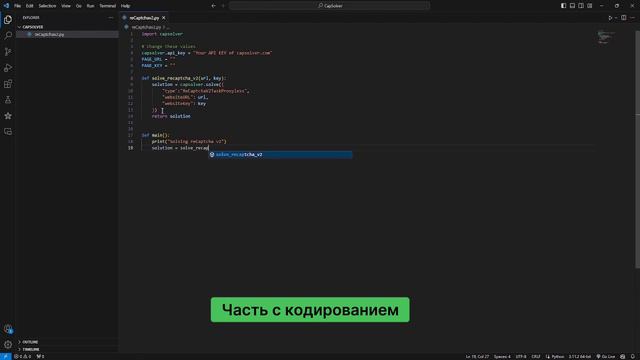Viewport: 640px width, 360px height.
Task: Select the reCaptchav2.py editor tab
Action: point(144,18)
